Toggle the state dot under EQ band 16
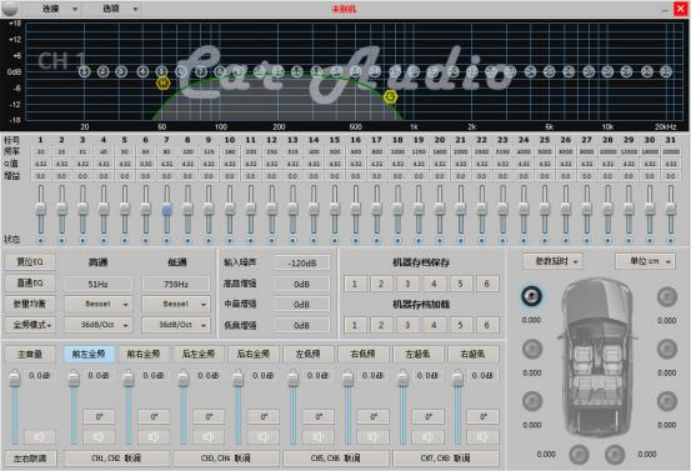 [x=356, y=241]
